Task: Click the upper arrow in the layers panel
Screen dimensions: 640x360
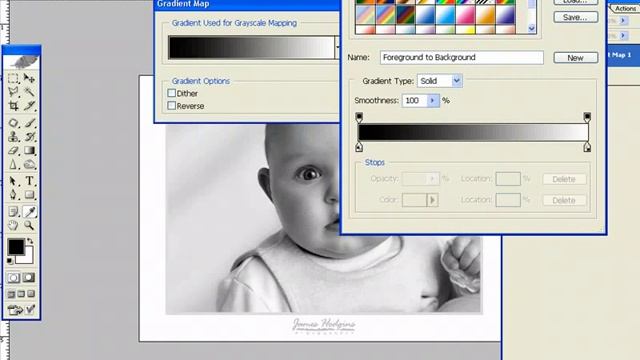Action: (623, 20)
